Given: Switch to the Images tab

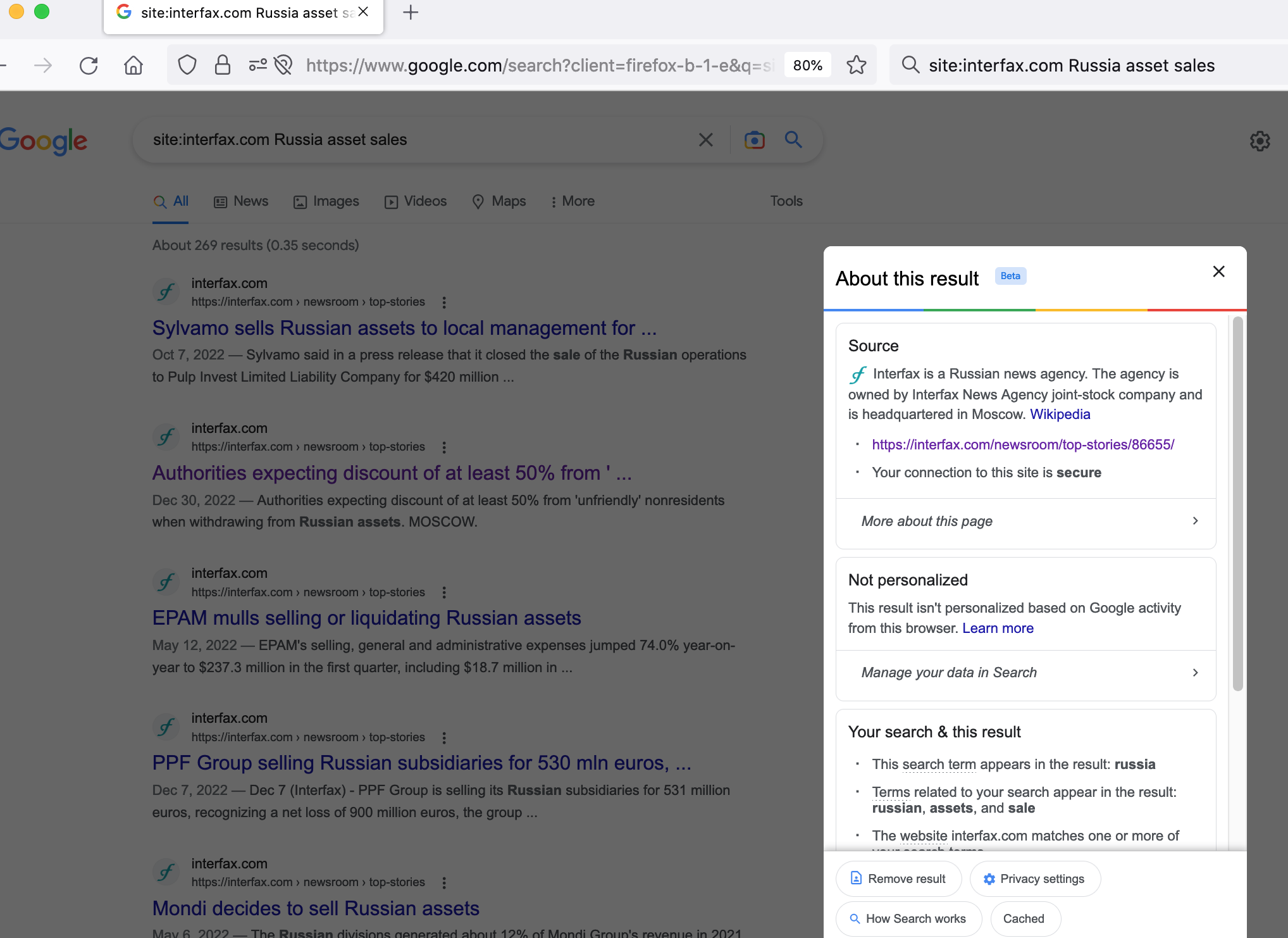Looking at the screenshot, I should coord(326,201).
